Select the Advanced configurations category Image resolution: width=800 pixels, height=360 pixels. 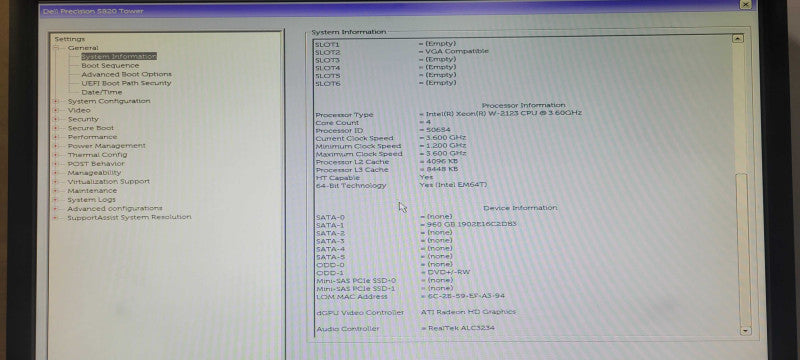click(114, 209)
